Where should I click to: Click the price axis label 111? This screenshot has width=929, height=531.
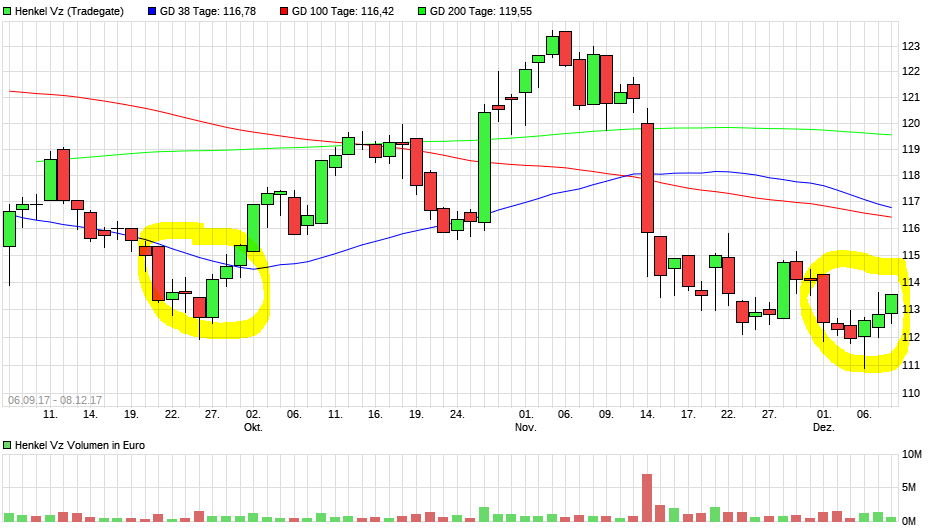pos(911,365)
